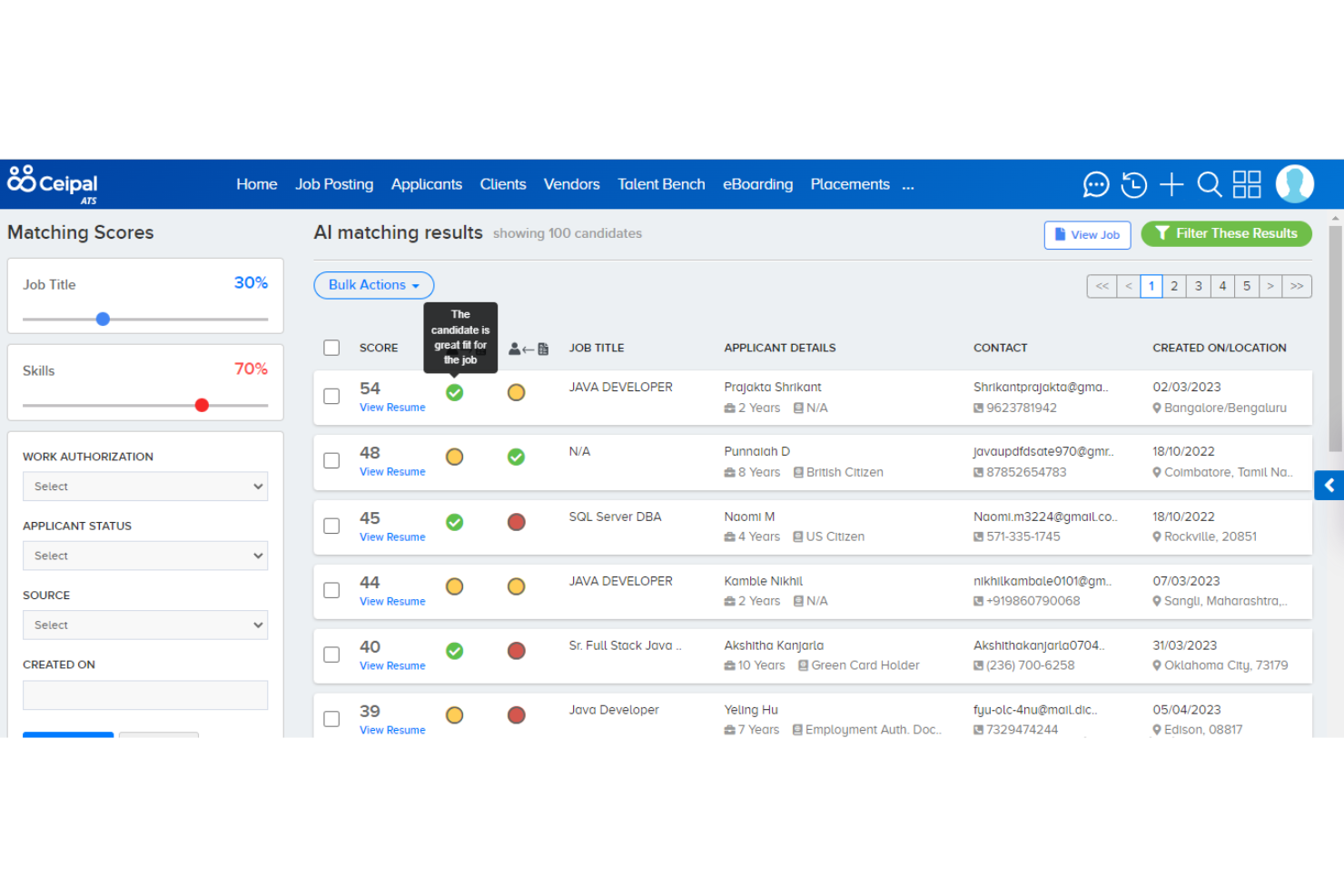
Task: Open the Applicants menu
Action: [427, 184]
